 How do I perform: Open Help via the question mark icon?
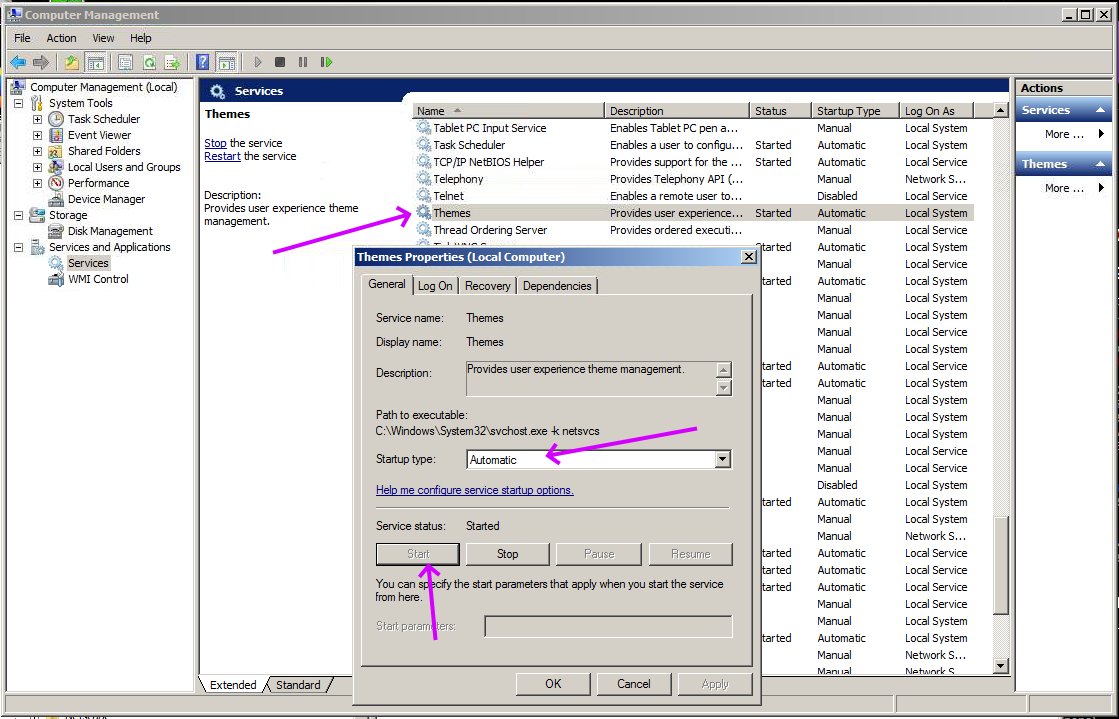pyautogui.click(x=203, y=62)
